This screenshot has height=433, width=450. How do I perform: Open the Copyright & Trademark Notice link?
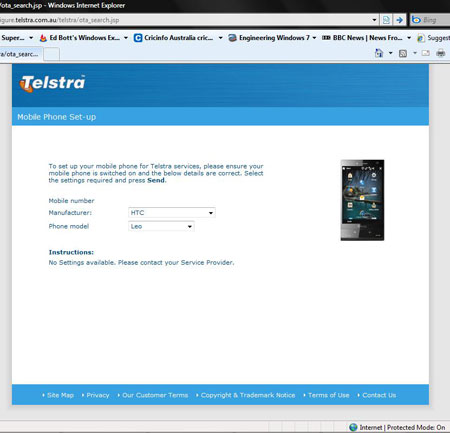click(248, 395)
